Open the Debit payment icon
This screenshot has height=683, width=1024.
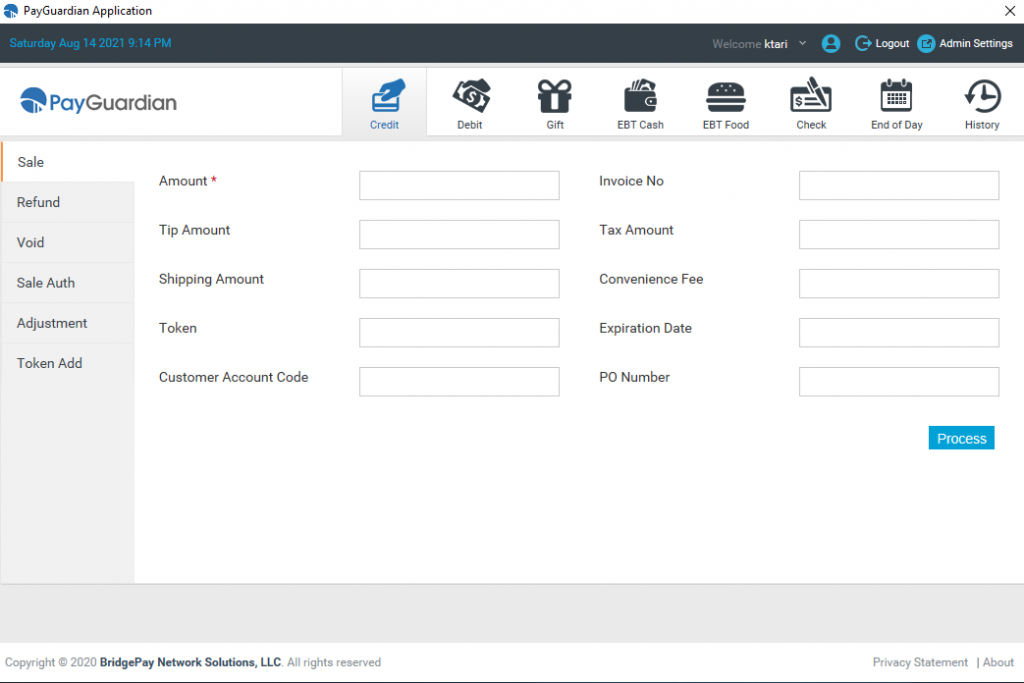click(470, 97)
